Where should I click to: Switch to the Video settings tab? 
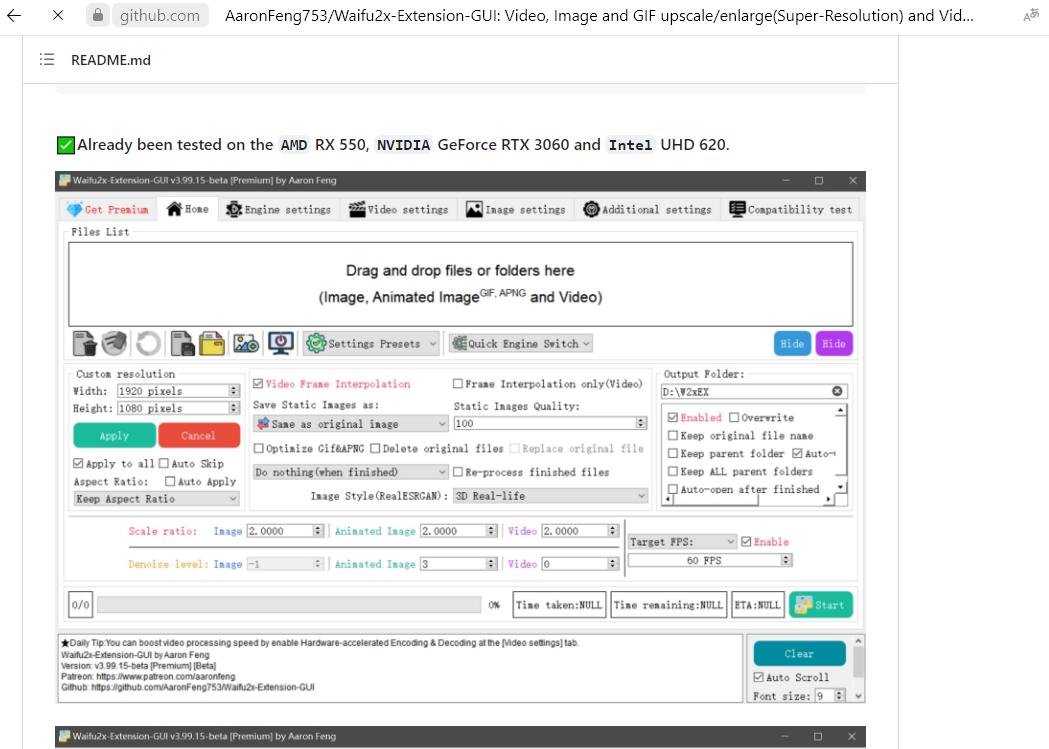point(399,209)
